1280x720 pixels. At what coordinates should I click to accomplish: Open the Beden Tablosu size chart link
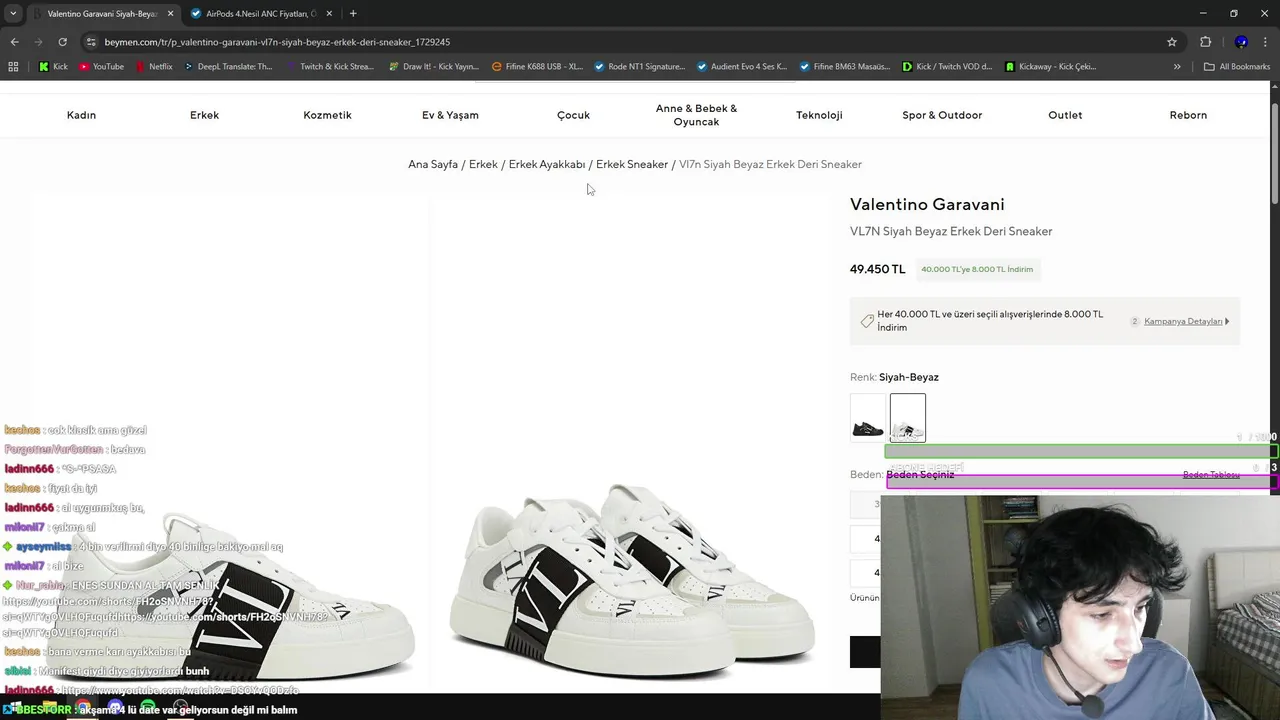[x=1211, y=475]
